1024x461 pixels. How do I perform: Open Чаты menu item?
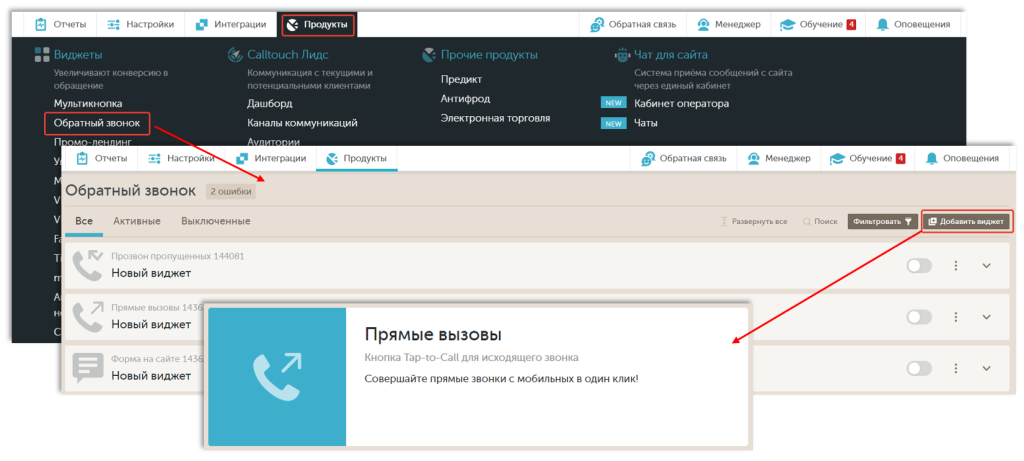tap(645, 123)
